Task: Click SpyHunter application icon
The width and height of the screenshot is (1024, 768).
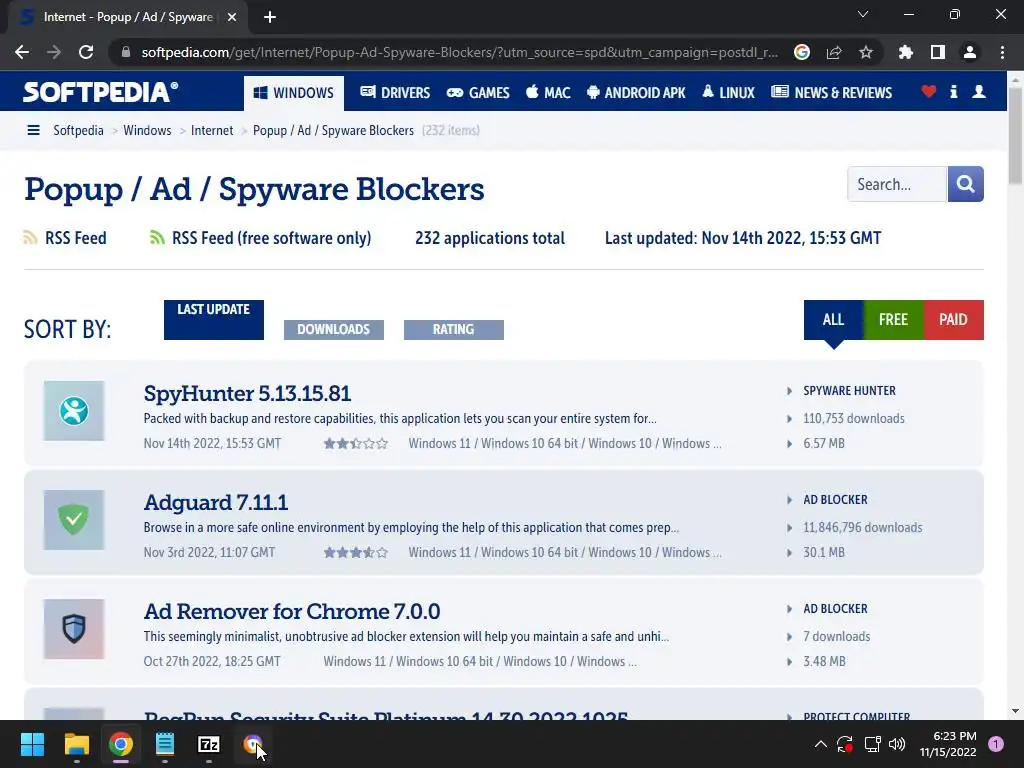Action: tap(74, 411)
